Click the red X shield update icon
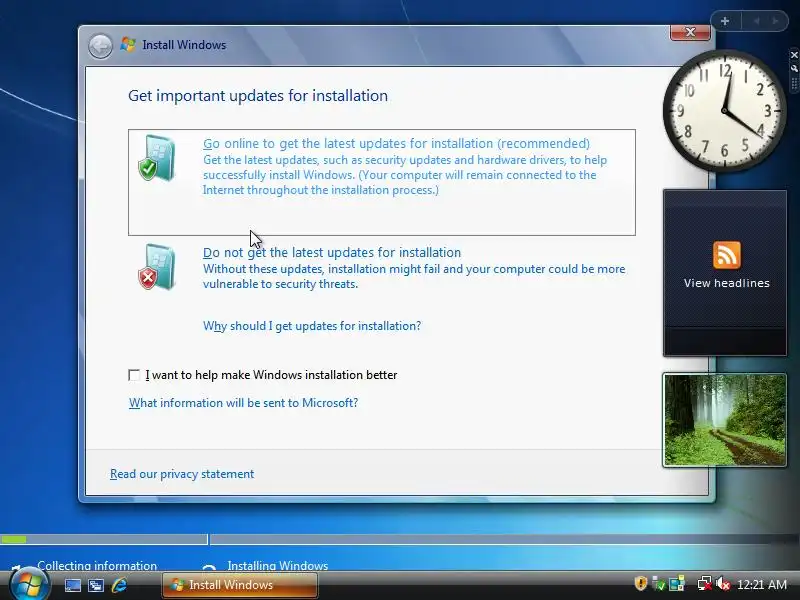This screenshot has width=800, height=600. pos(157,267)
